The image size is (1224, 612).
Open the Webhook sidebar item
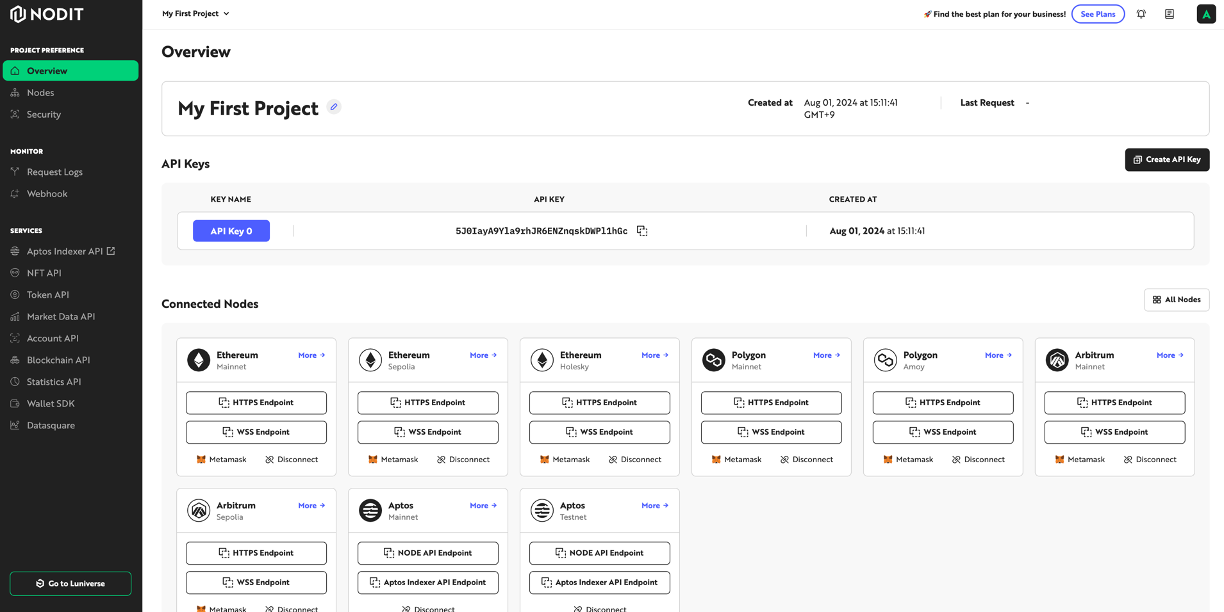click(x=47, y=194)
